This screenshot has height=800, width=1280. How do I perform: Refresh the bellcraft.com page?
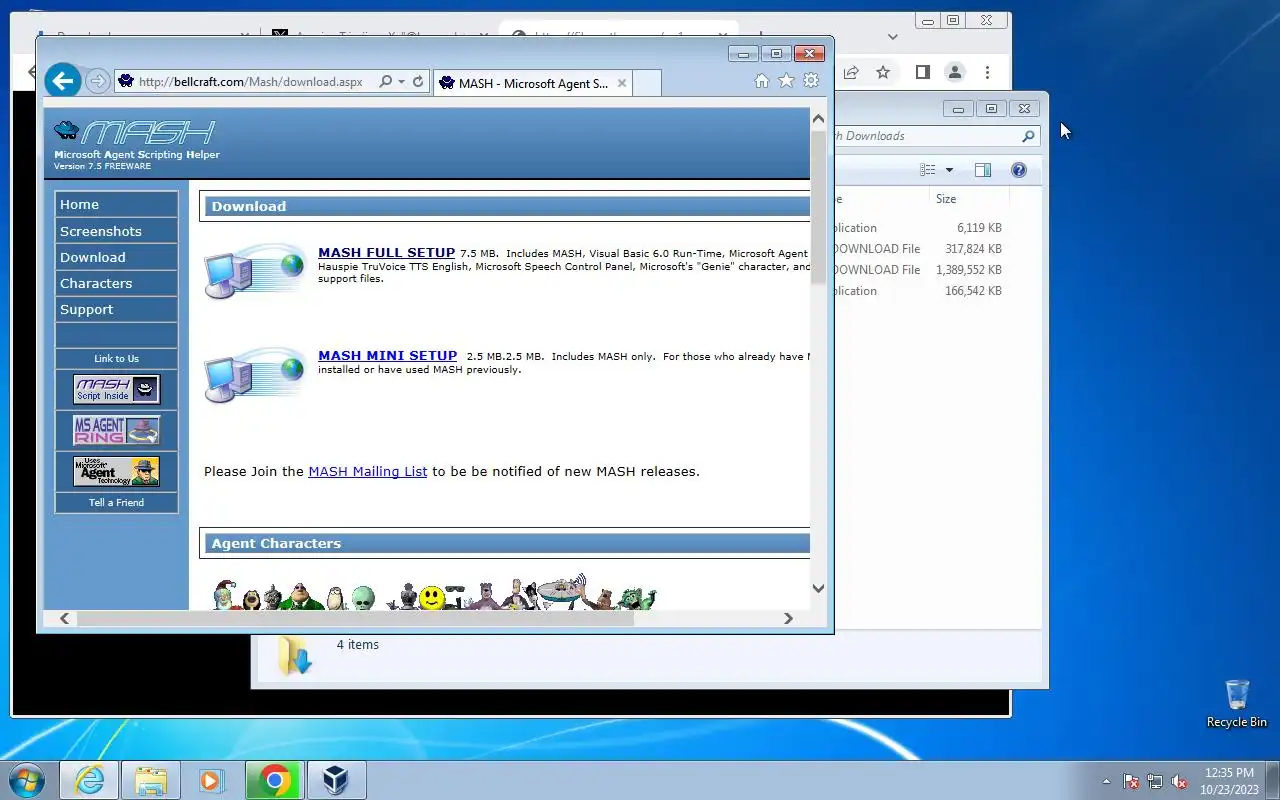pyautogui.click(x=418, y=82)
